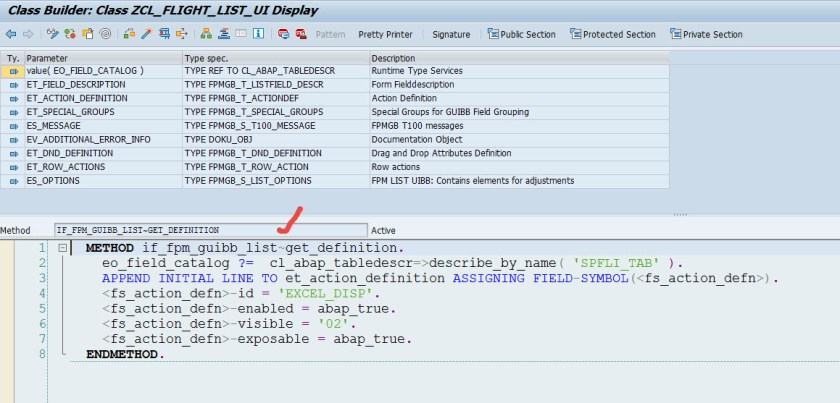840x403 pixels.
Task: Click the type icon for EO_FIELD_CATALOG row
Action: click(13, 72)
